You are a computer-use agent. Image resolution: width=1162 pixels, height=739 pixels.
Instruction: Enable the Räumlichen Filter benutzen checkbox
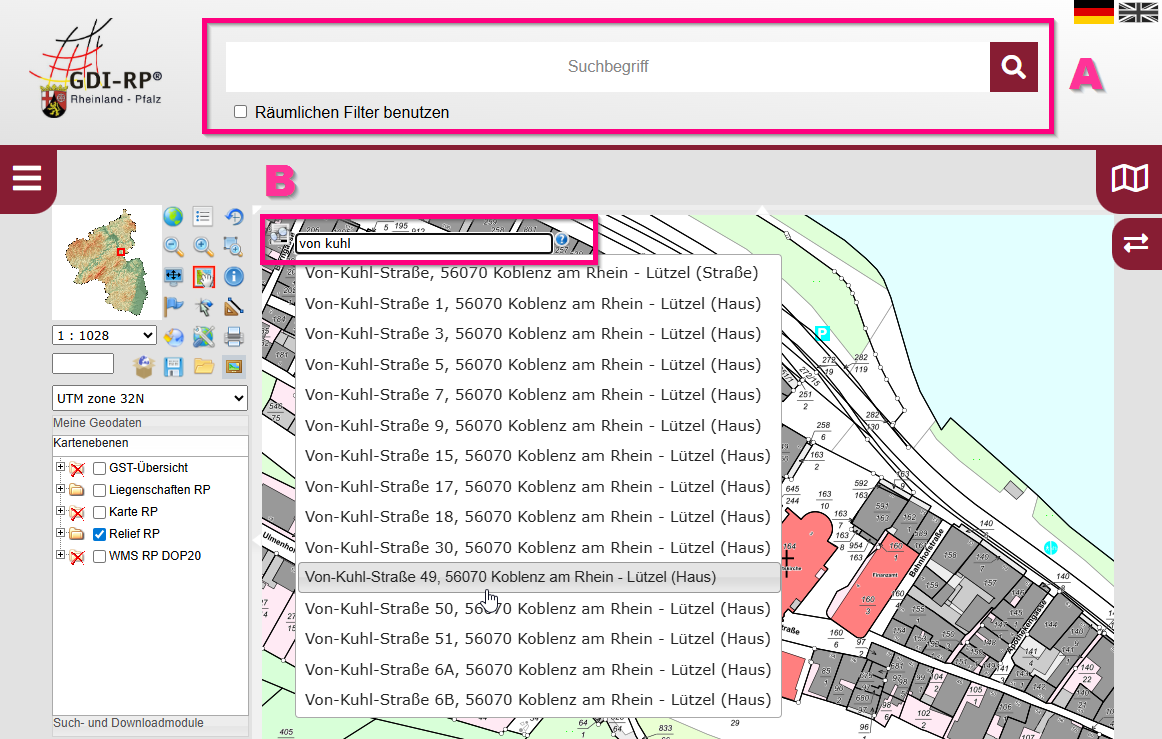(x=240, y=112)
